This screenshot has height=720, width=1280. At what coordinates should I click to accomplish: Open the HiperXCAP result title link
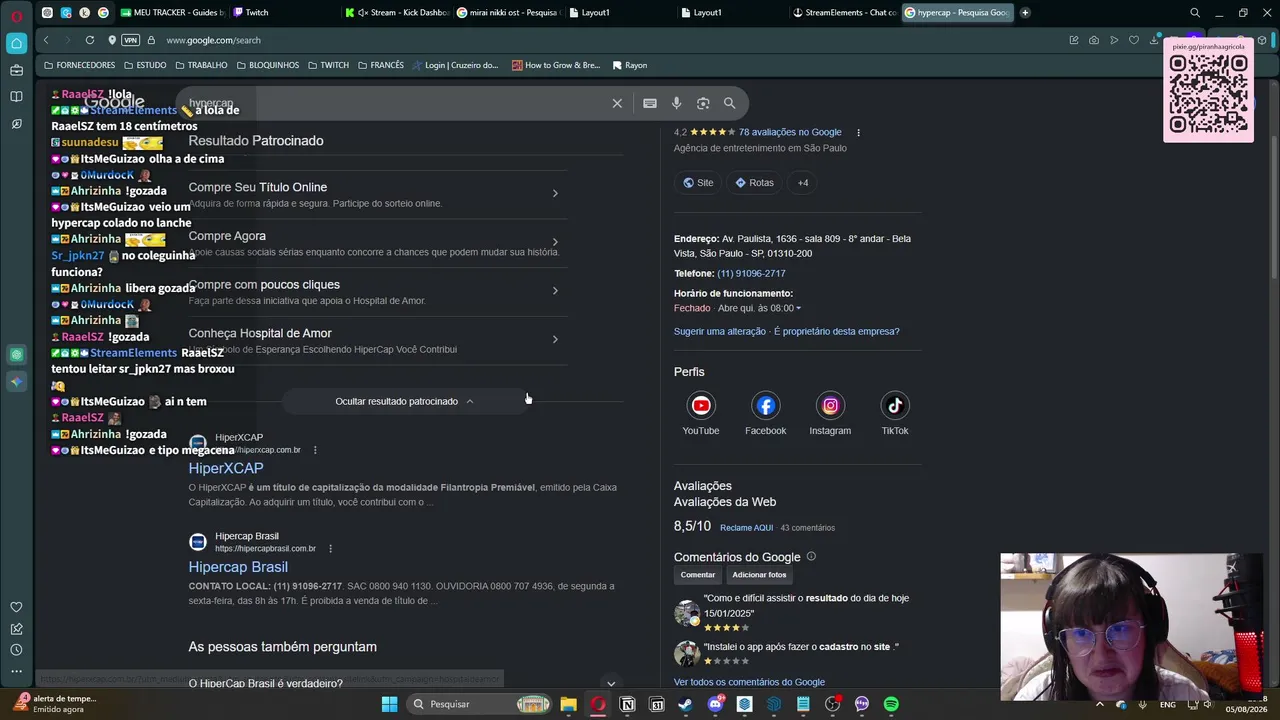(x=226, y=468)
